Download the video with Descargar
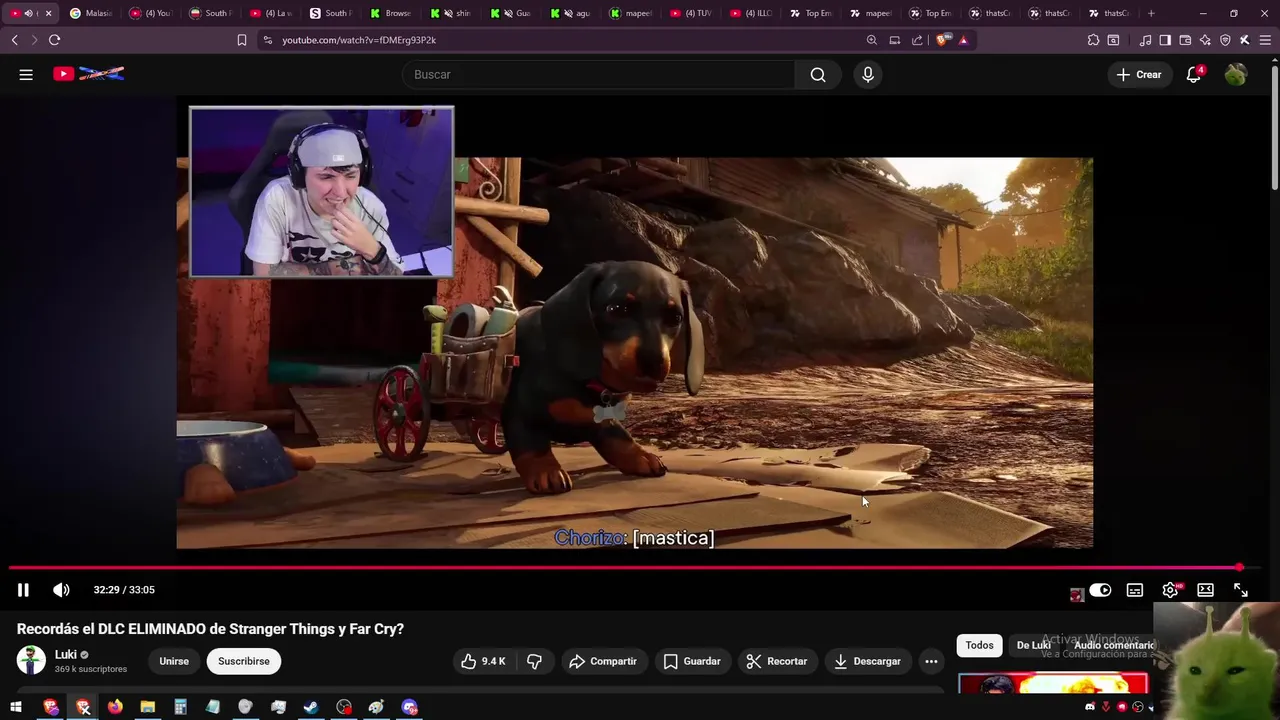The height and width of the screenshot is (720, 1280). point(867,661)
